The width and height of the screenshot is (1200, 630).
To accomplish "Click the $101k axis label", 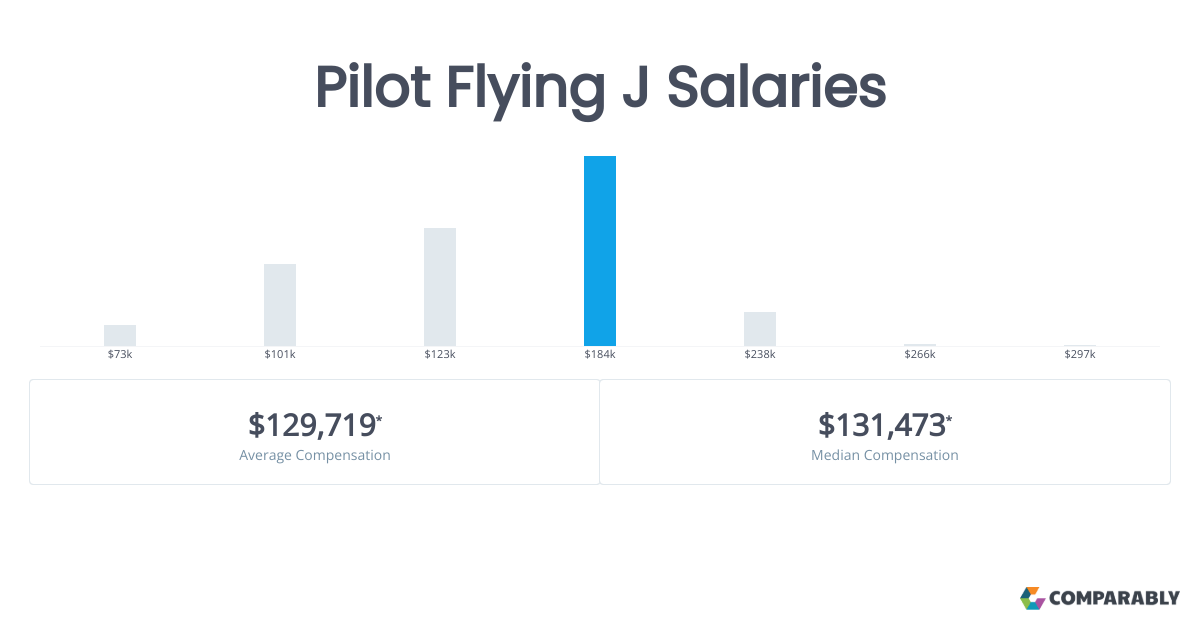I will pyautogui.click(x=280, y=355).
